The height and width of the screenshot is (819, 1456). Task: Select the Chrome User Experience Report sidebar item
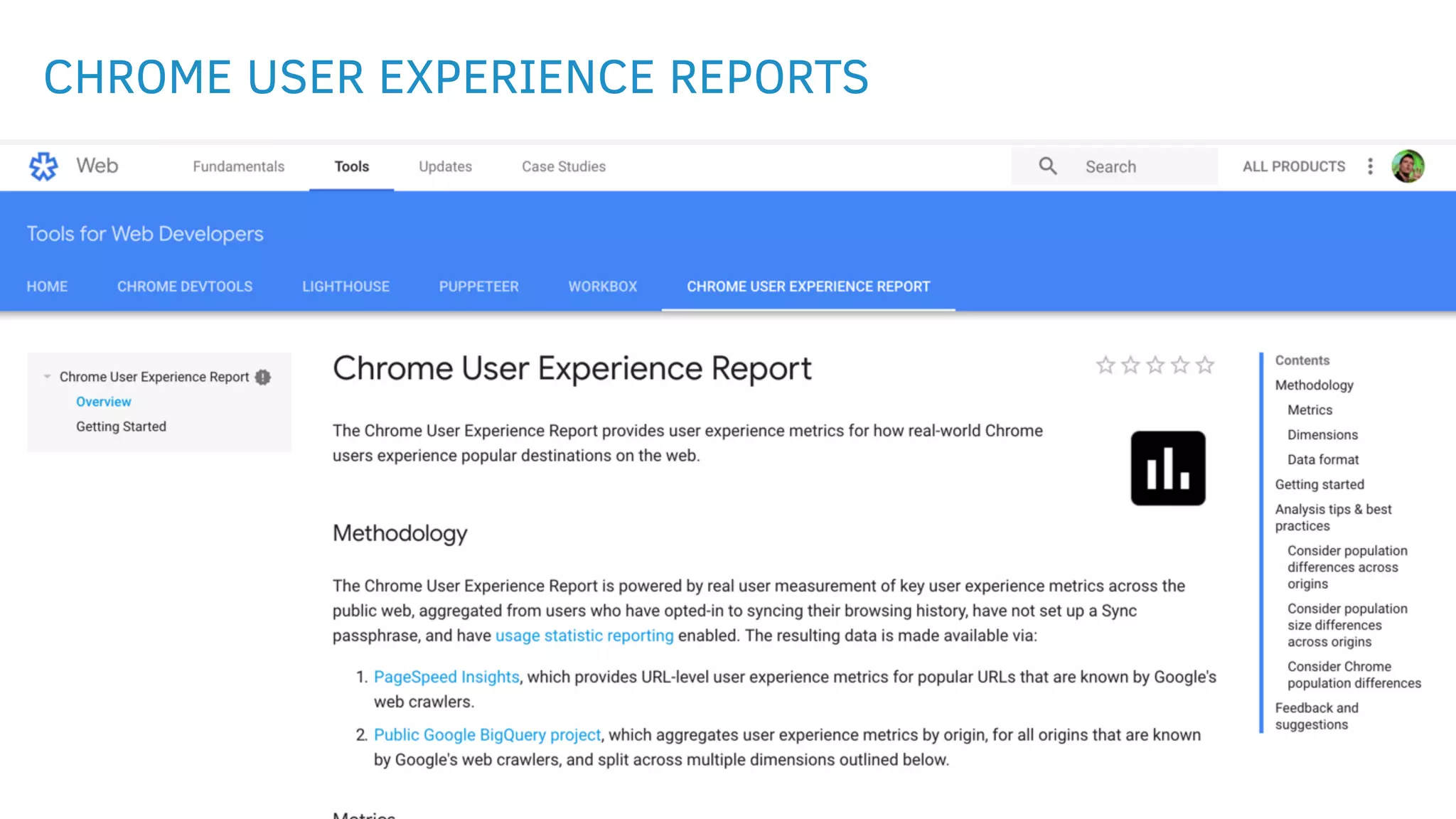click(x=154, y=377)
